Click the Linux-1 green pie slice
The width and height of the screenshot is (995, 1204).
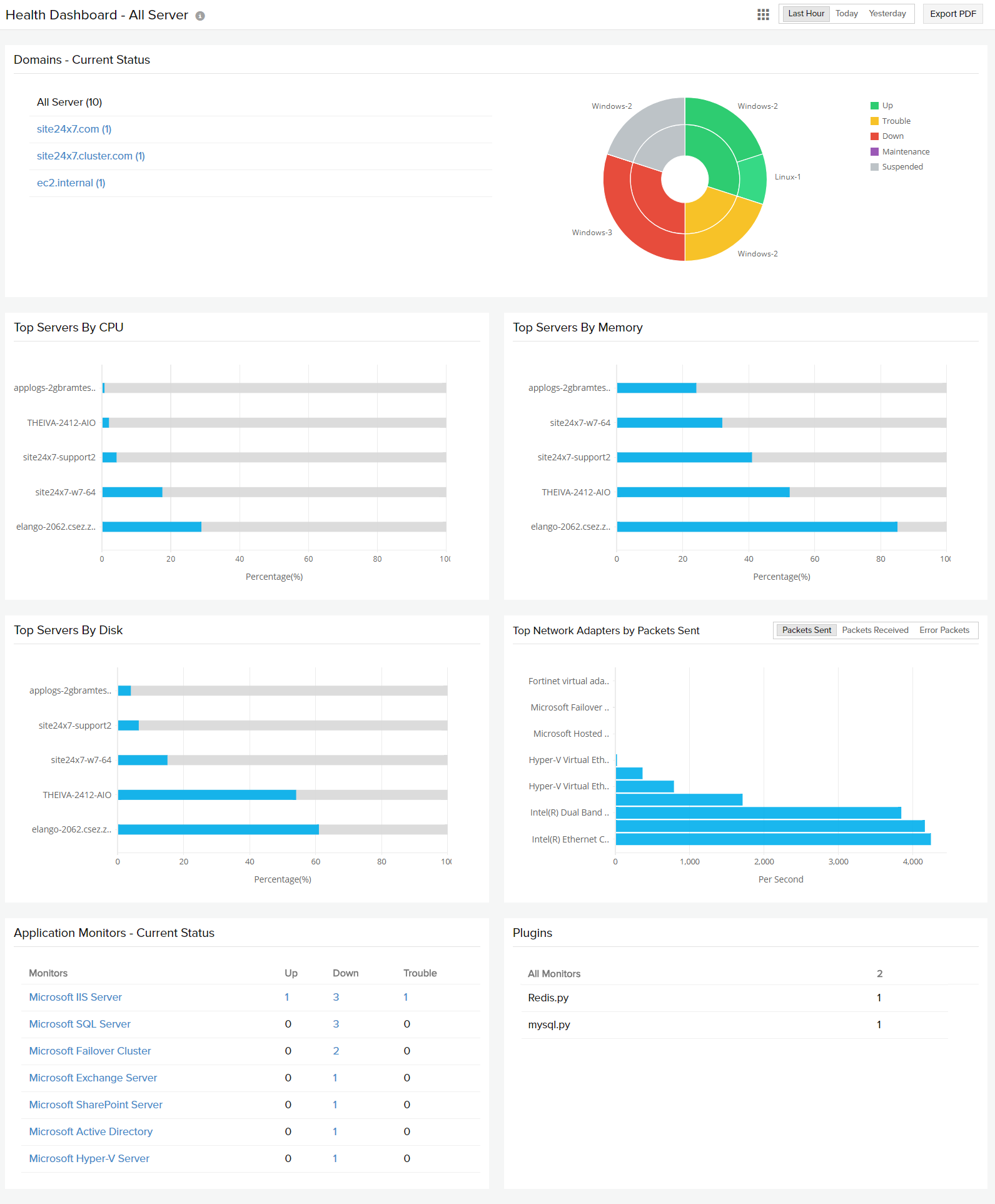753,179
